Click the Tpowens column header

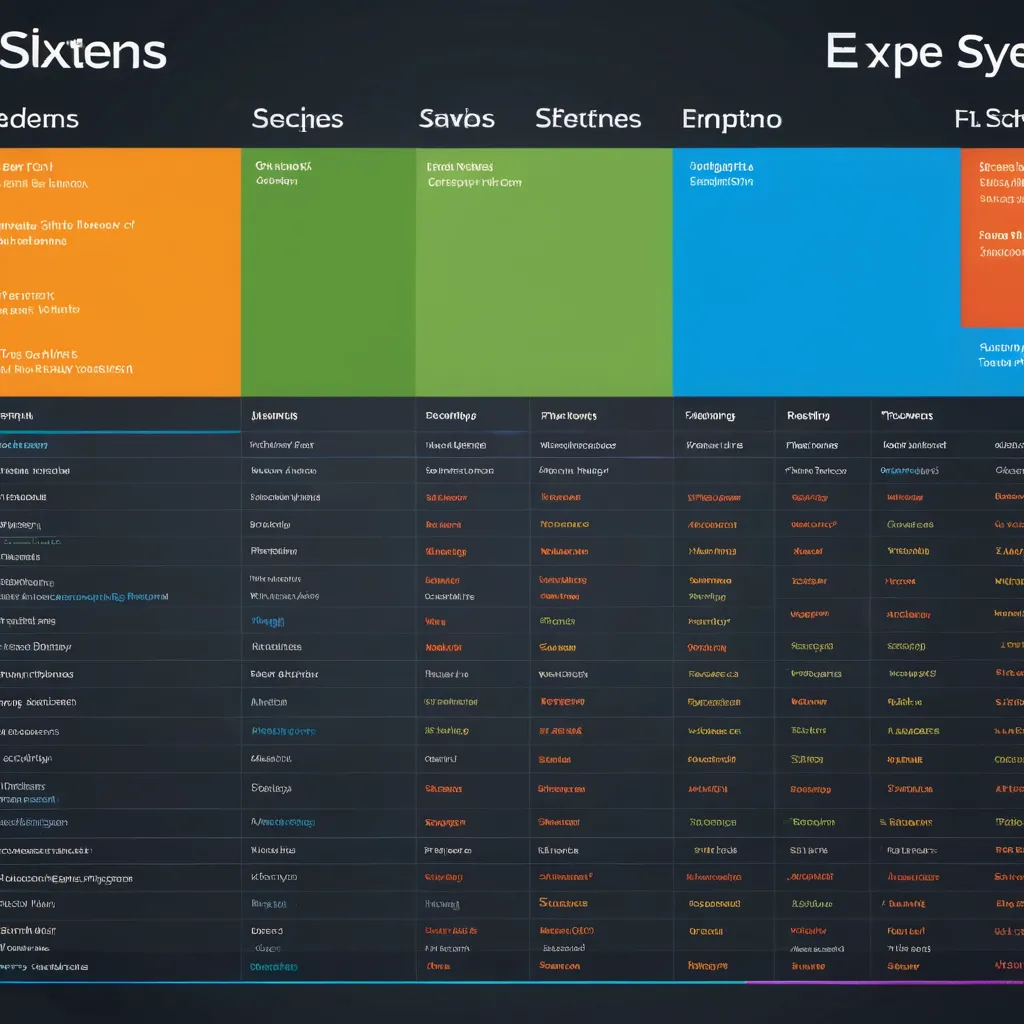coord(907,415)
